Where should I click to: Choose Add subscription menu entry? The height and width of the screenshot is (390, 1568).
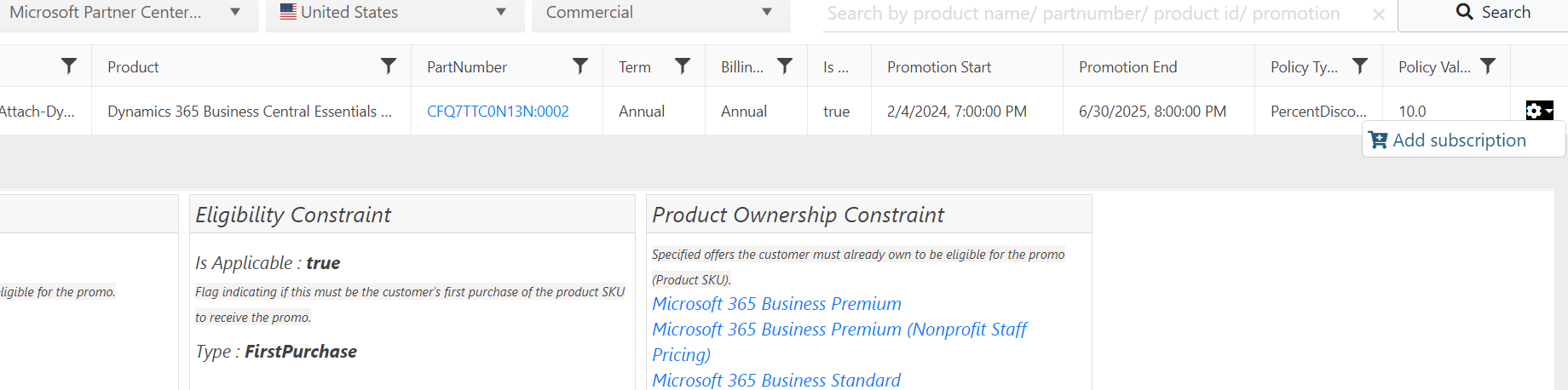[x=1464, y=140]
